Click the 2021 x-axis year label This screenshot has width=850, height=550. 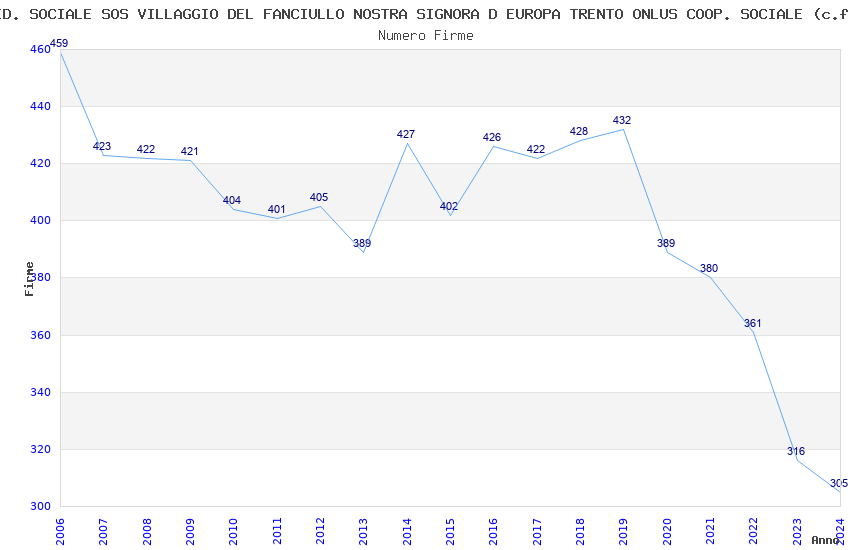click(x=710, y=532)
